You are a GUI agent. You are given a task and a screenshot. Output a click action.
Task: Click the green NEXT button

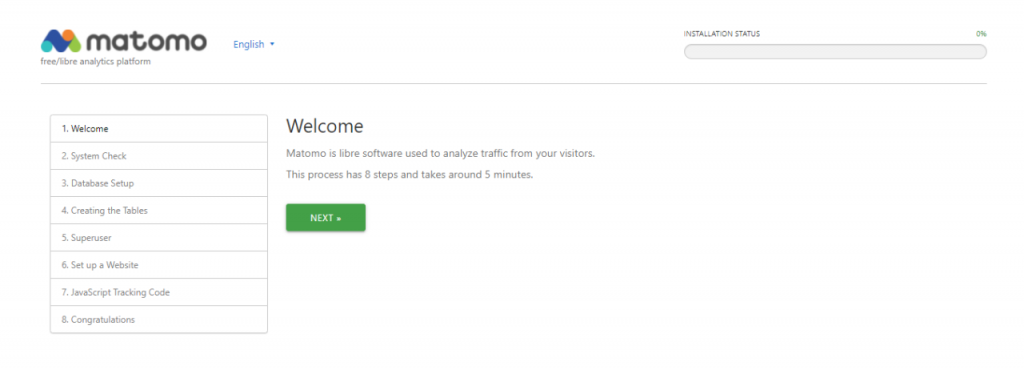pos(325,218)
